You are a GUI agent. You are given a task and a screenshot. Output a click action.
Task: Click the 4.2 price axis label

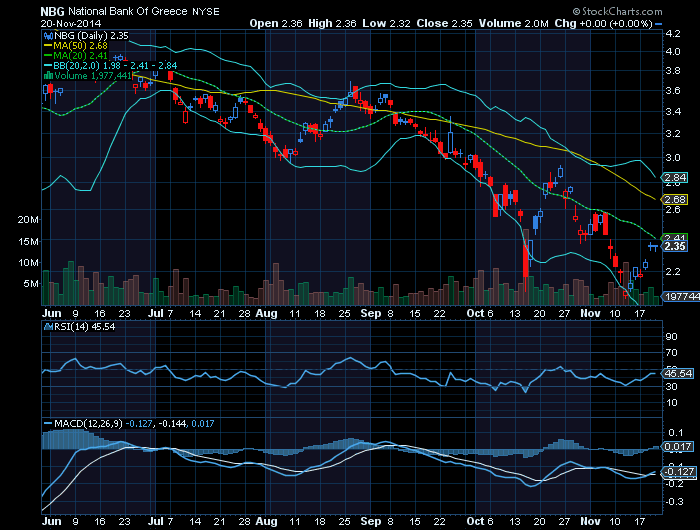(x=673, y=33)
